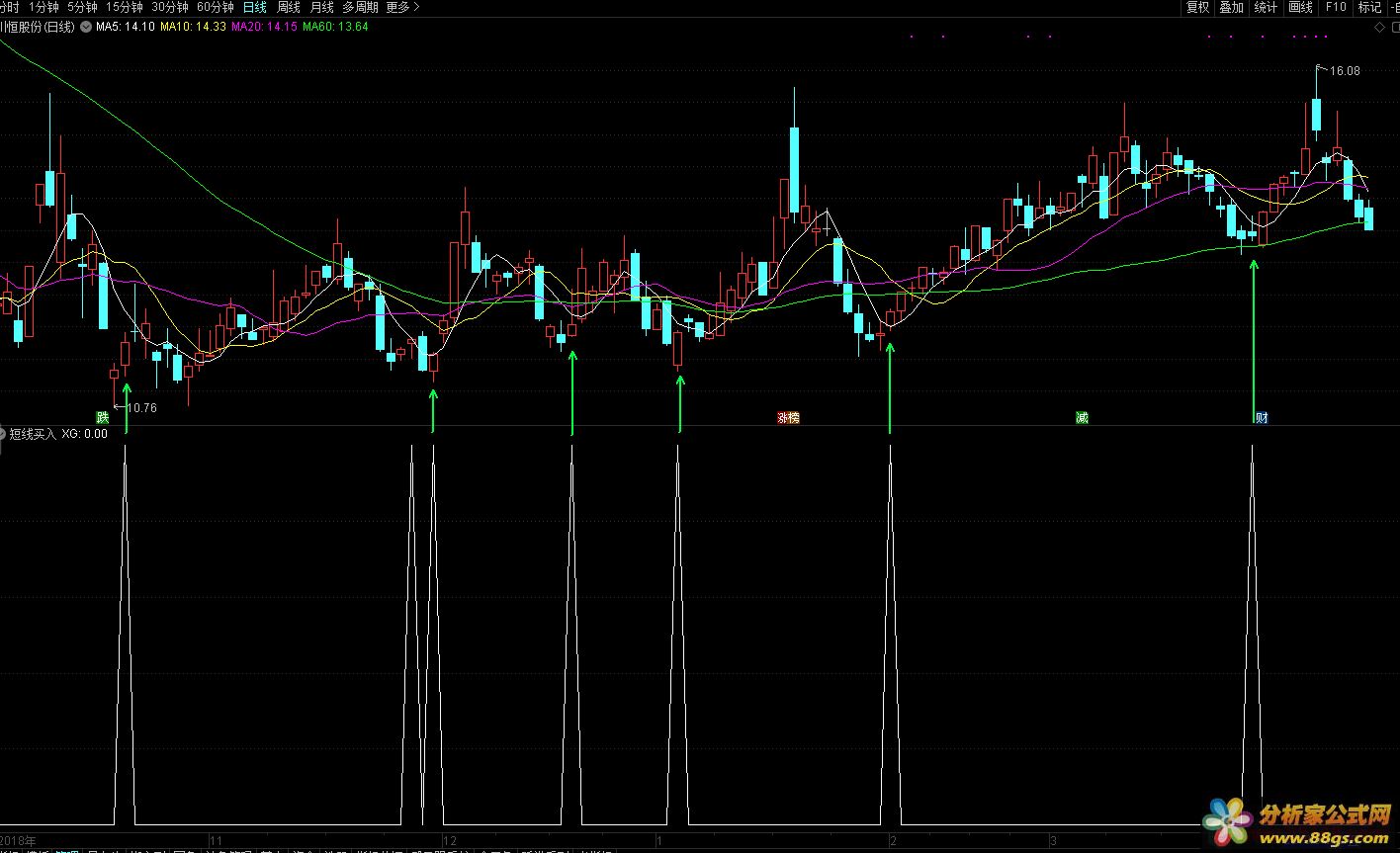Open the sub-indicator settings round icon
Image resolution: width=1400 pixels, height=853 pixels.
click(2, 433)
